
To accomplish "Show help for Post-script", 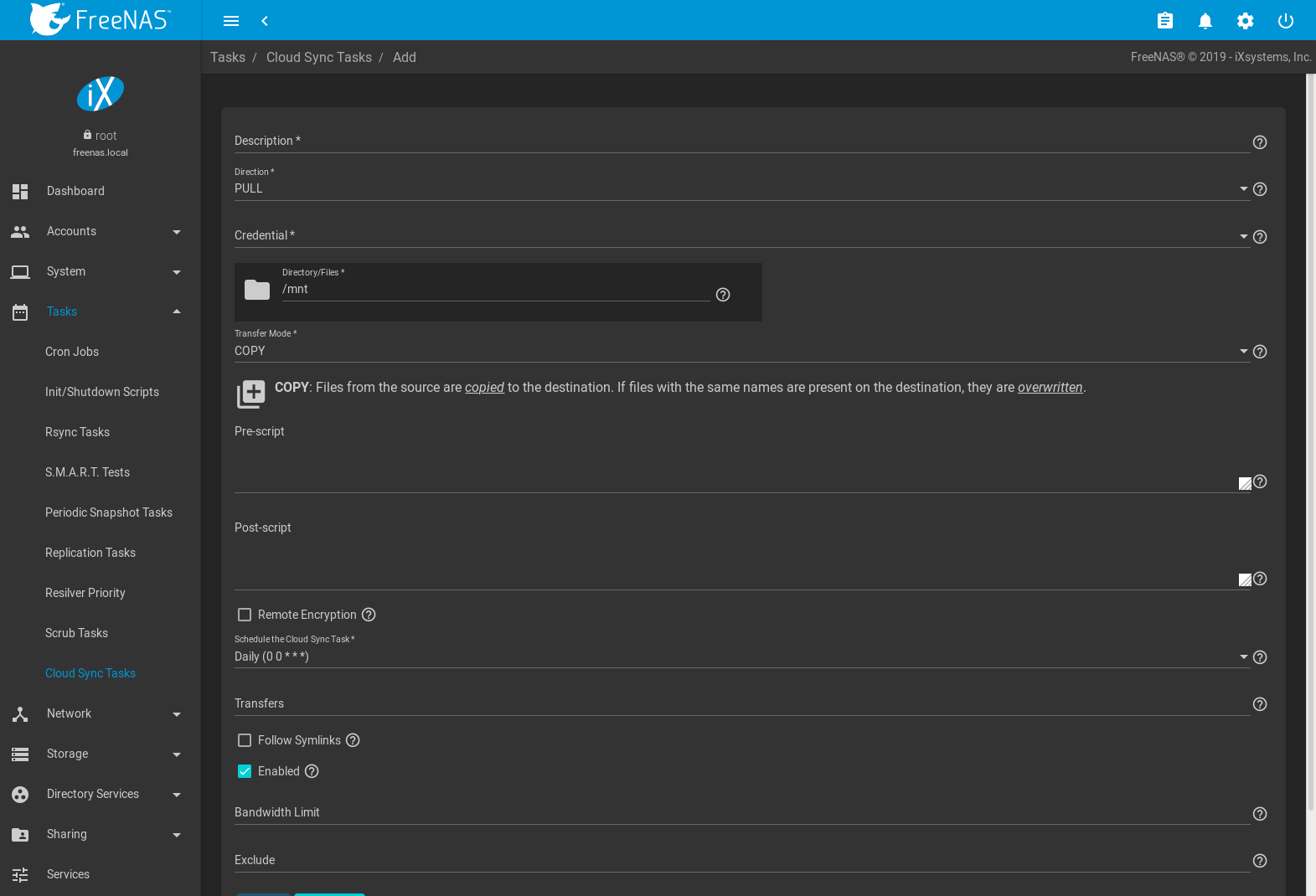I will [1260, 579].
